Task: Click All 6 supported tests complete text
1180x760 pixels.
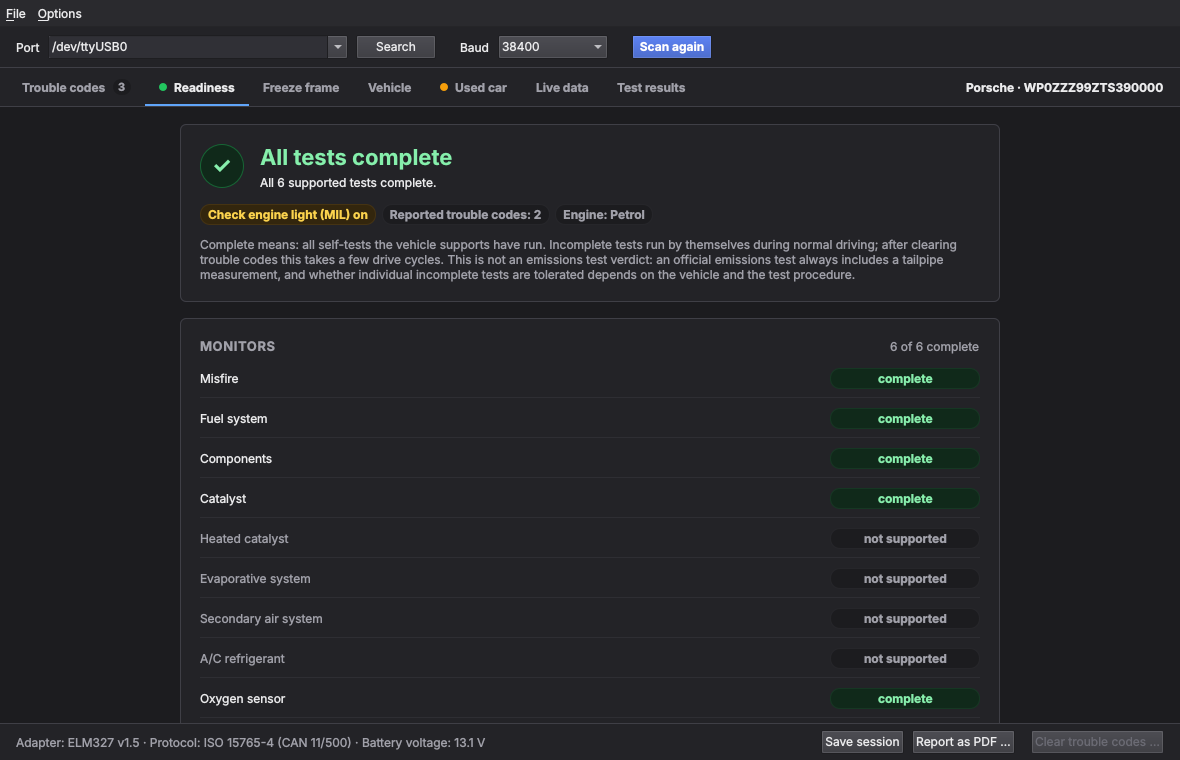Action: point(348,183)
